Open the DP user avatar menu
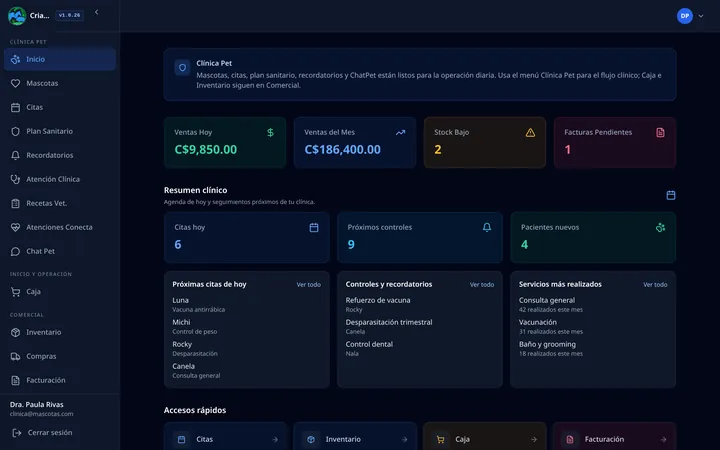 point(685,16)
